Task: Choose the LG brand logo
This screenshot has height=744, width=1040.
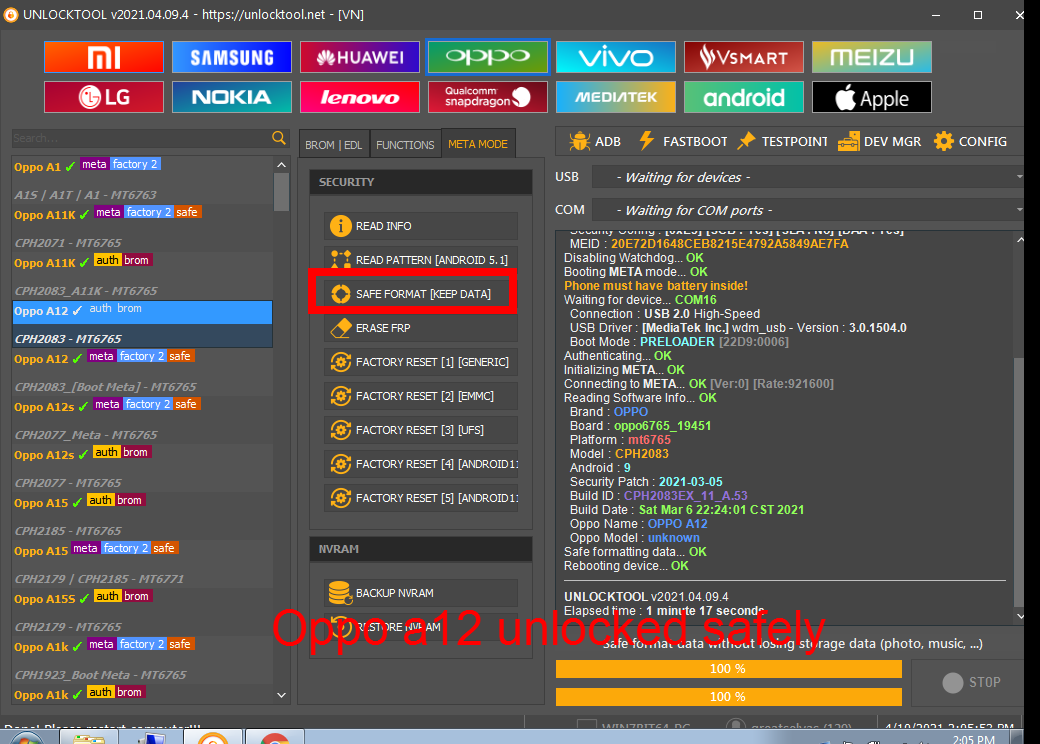Action: point(103,97)
